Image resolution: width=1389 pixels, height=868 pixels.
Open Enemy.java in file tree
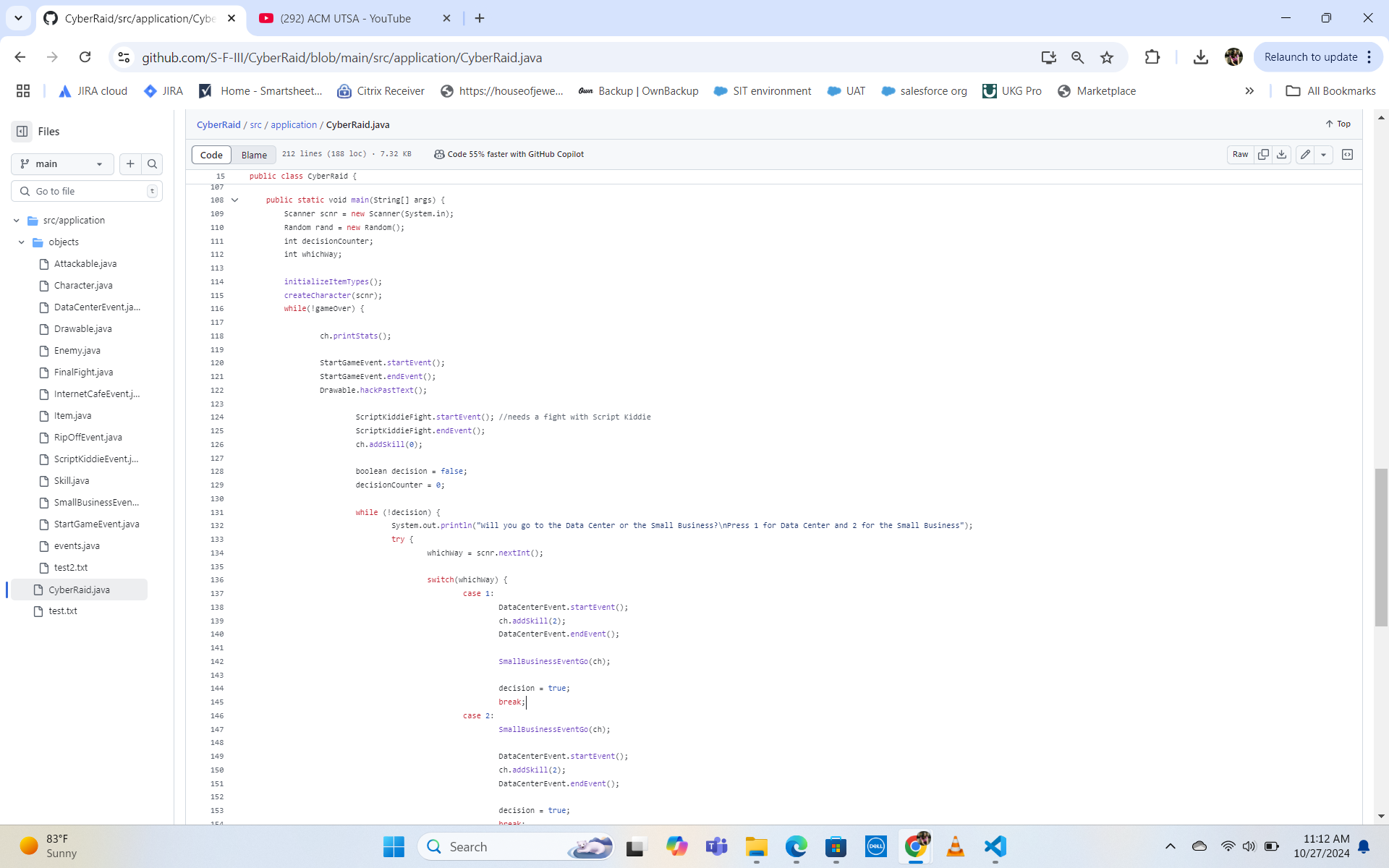(x=77, y=351)
